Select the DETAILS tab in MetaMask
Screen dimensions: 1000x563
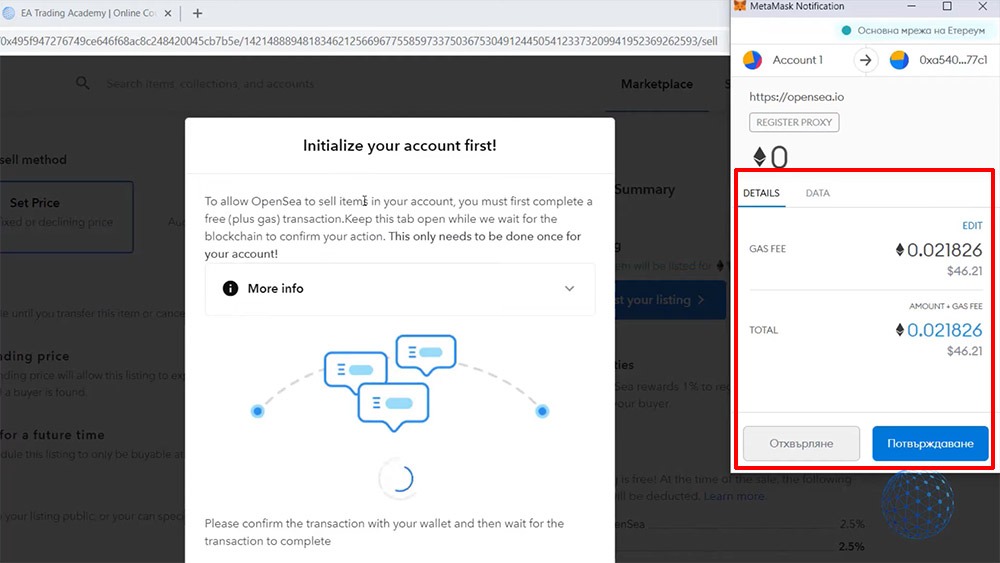click(x=761, y=193)
